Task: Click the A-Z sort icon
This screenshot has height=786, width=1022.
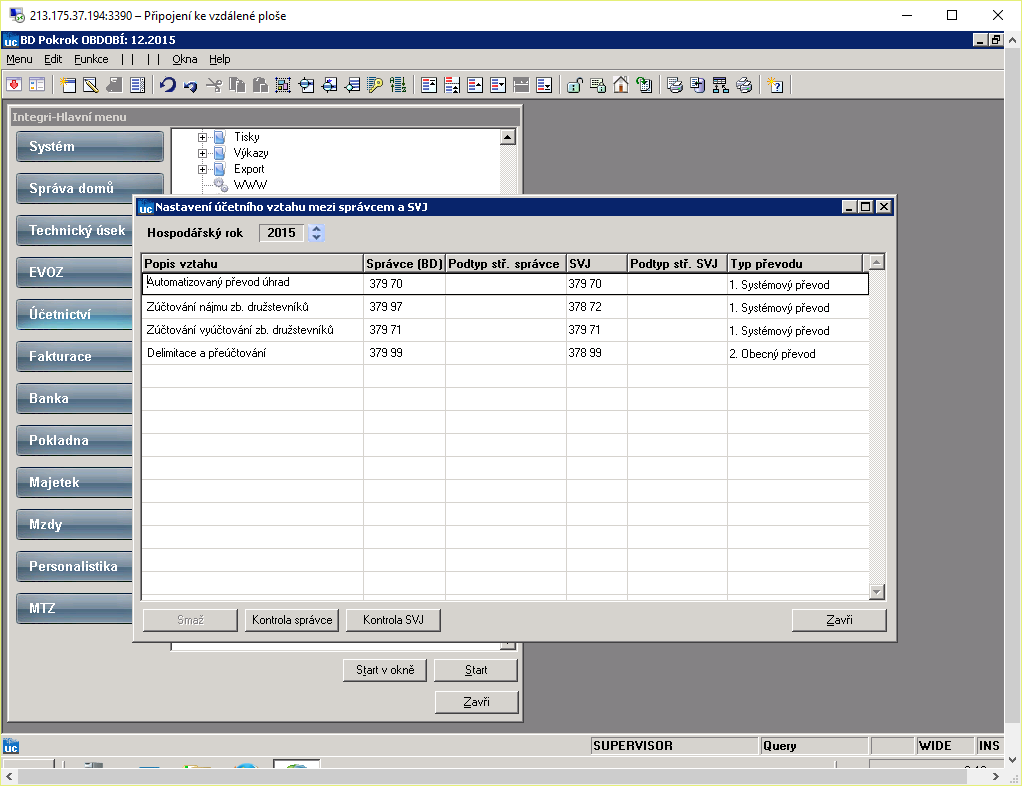Action: tap(398, 85)
